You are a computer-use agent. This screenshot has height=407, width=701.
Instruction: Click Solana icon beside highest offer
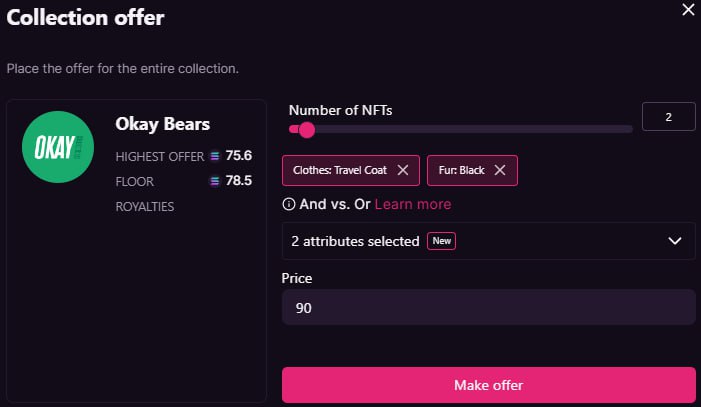(x=214, y=156)
